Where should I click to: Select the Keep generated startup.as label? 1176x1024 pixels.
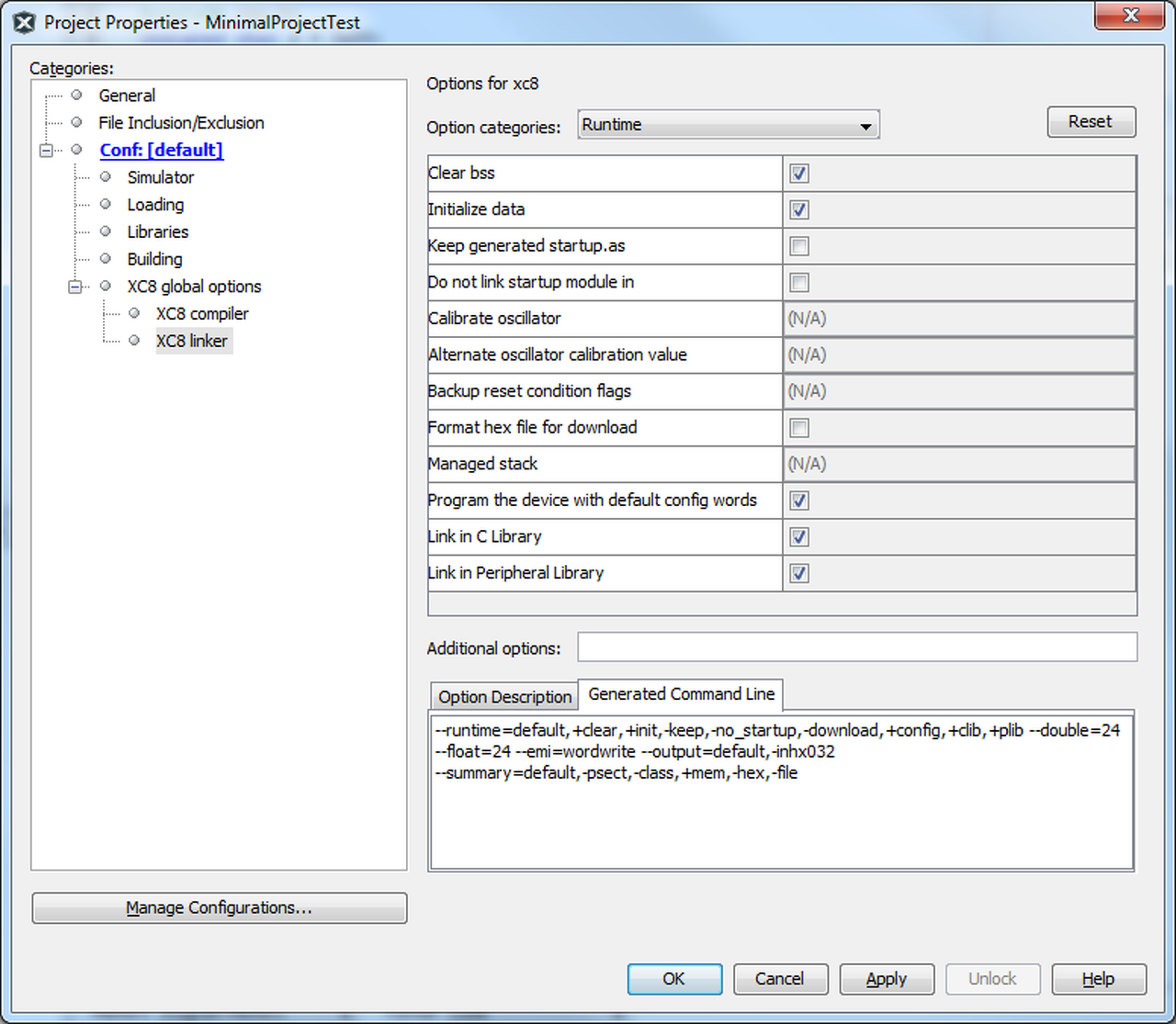(526, 245)
